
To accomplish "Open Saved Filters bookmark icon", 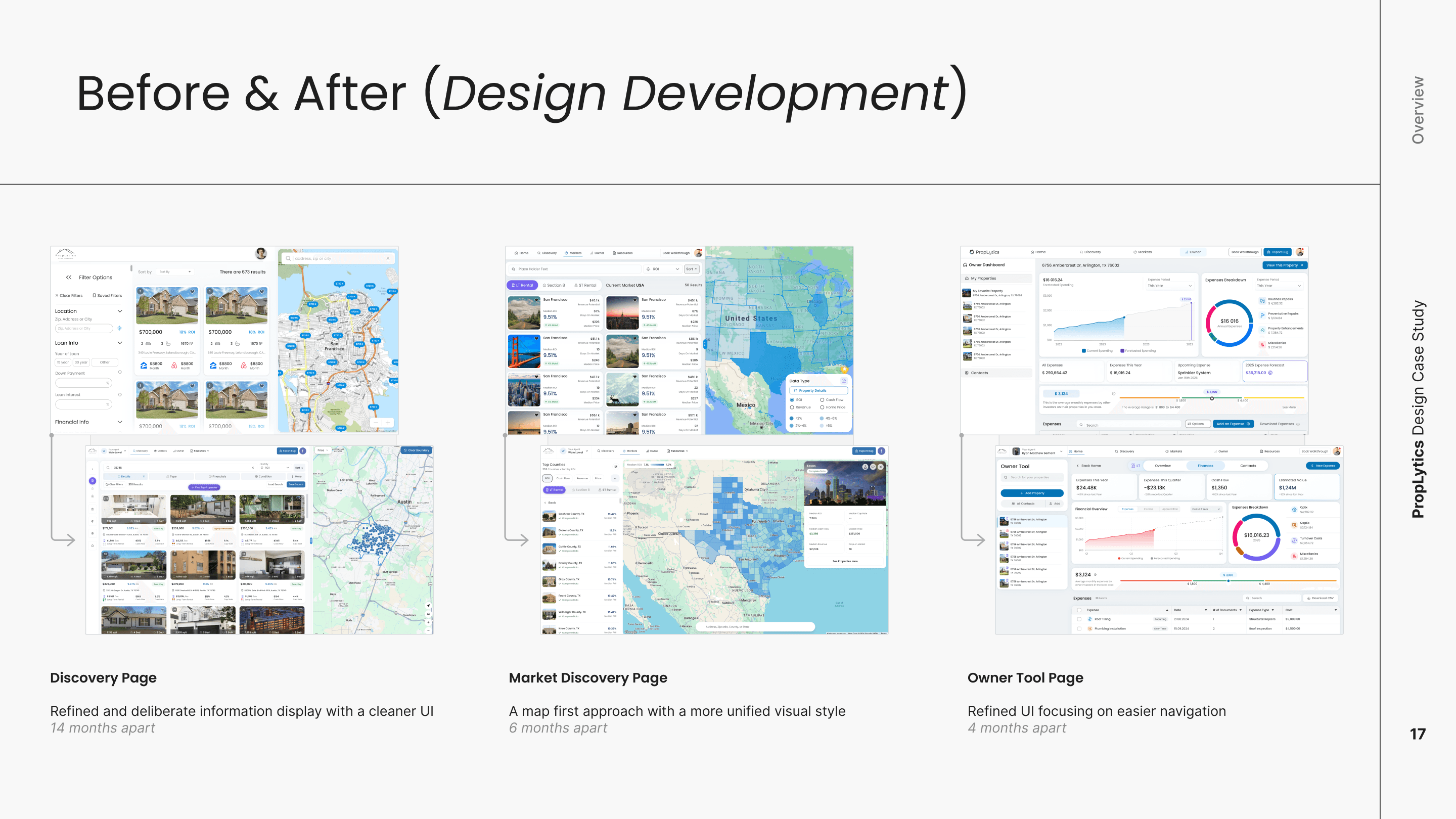I will click(x=95, y=296).
